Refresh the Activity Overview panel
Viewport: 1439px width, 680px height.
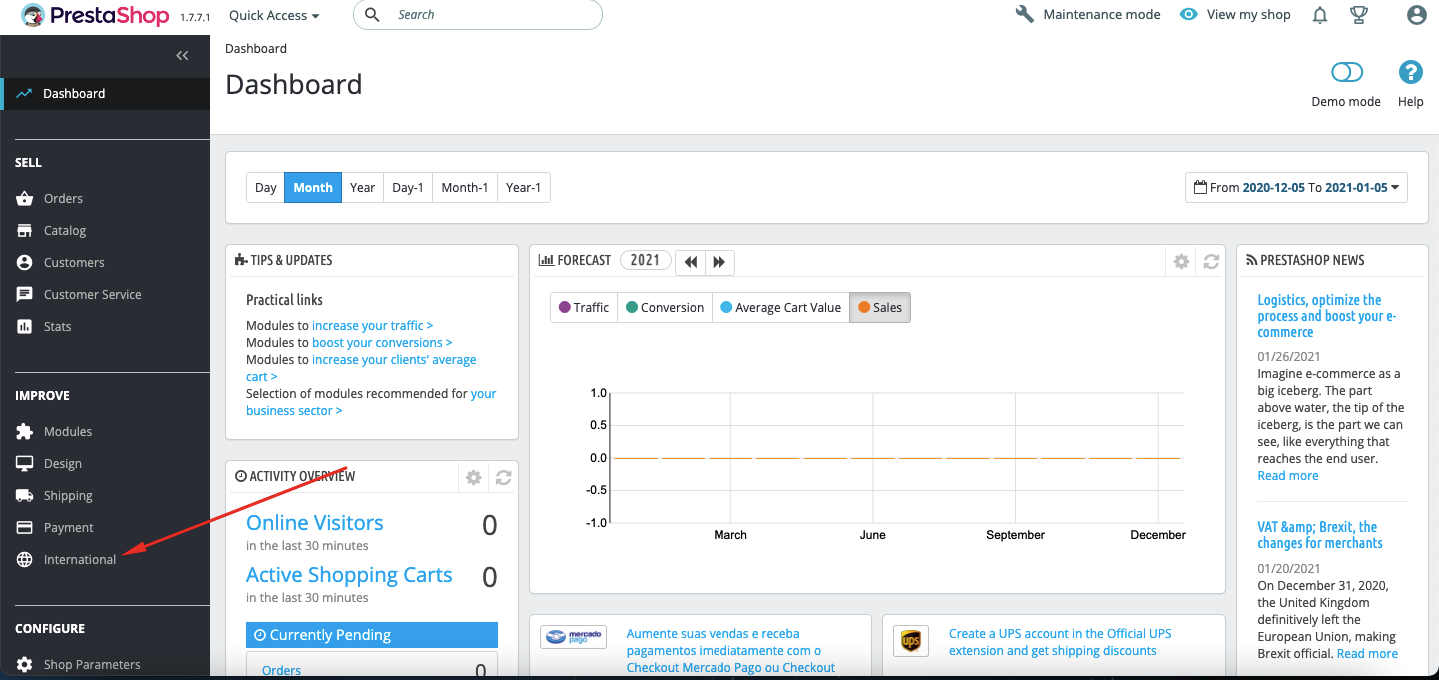click(504, 478)
